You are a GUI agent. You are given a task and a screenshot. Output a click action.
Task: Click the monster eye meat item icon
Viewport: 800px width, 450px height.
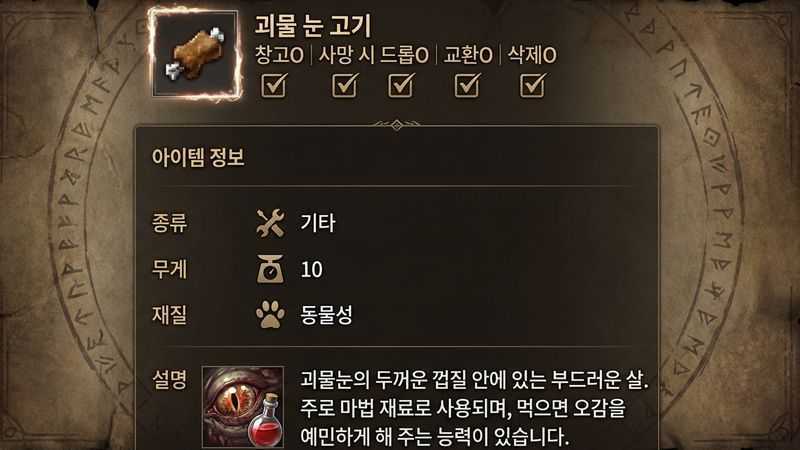195,54
